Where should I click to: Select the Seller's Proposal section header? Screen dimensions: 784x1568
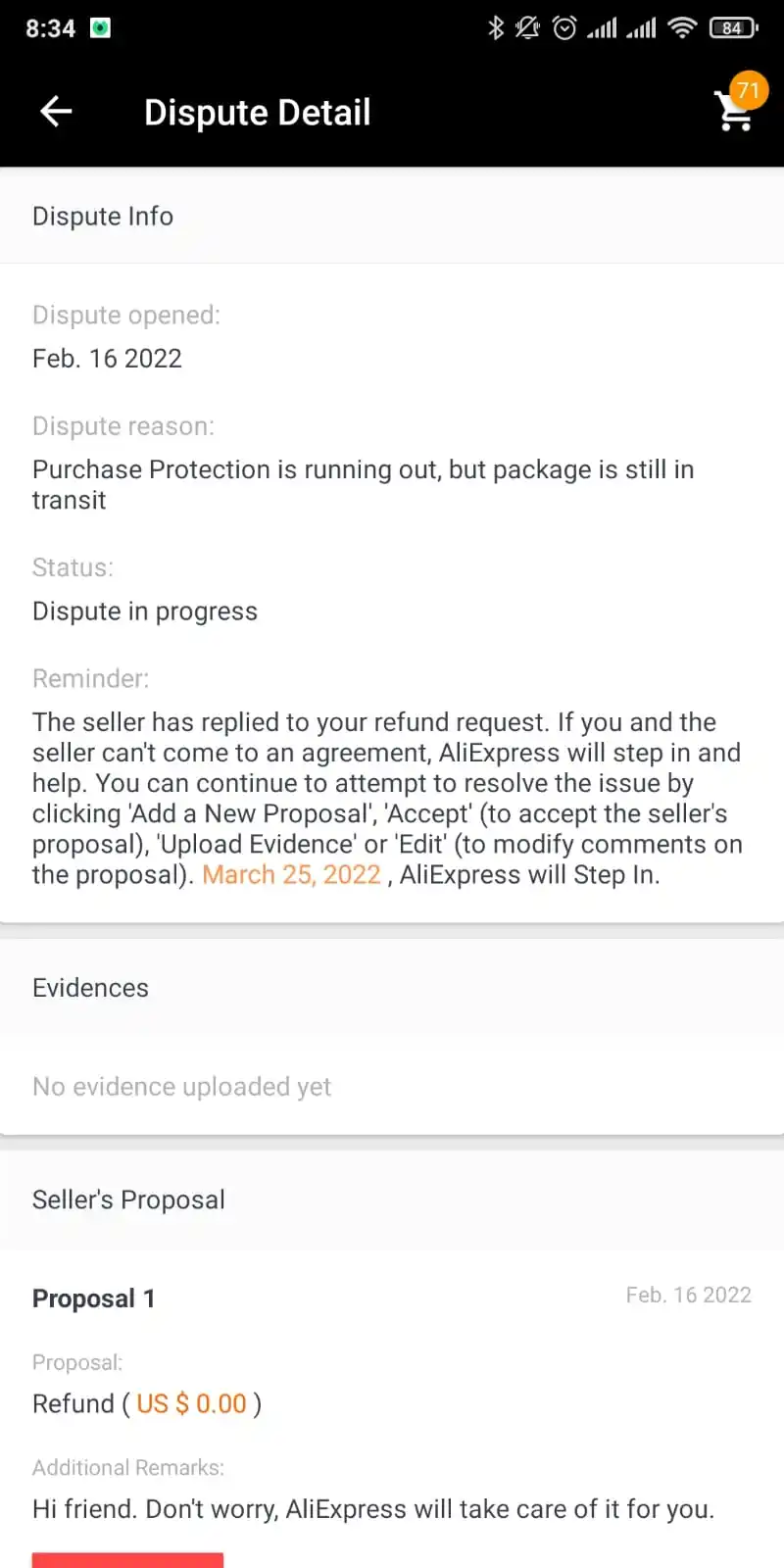pyautogui.click(x=392, y=1200)
